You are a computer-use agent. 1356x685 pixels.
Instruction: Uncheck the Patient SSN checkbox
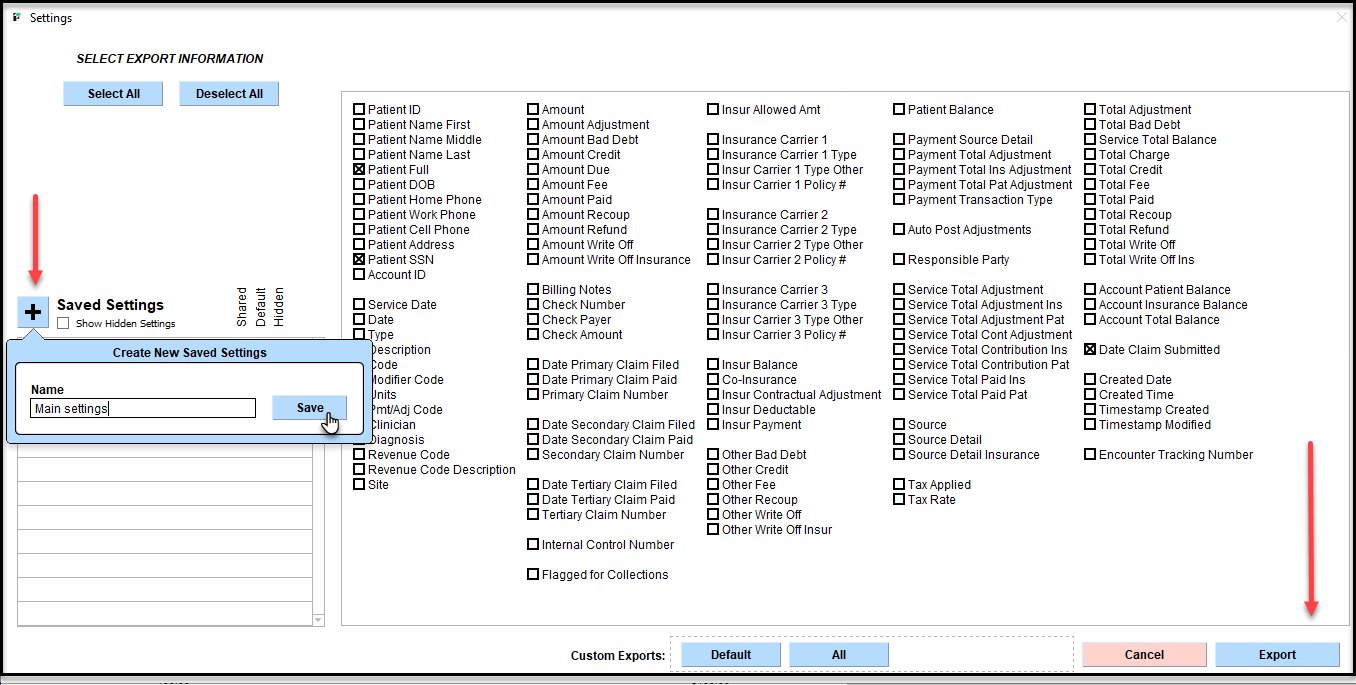pos(359,260)
